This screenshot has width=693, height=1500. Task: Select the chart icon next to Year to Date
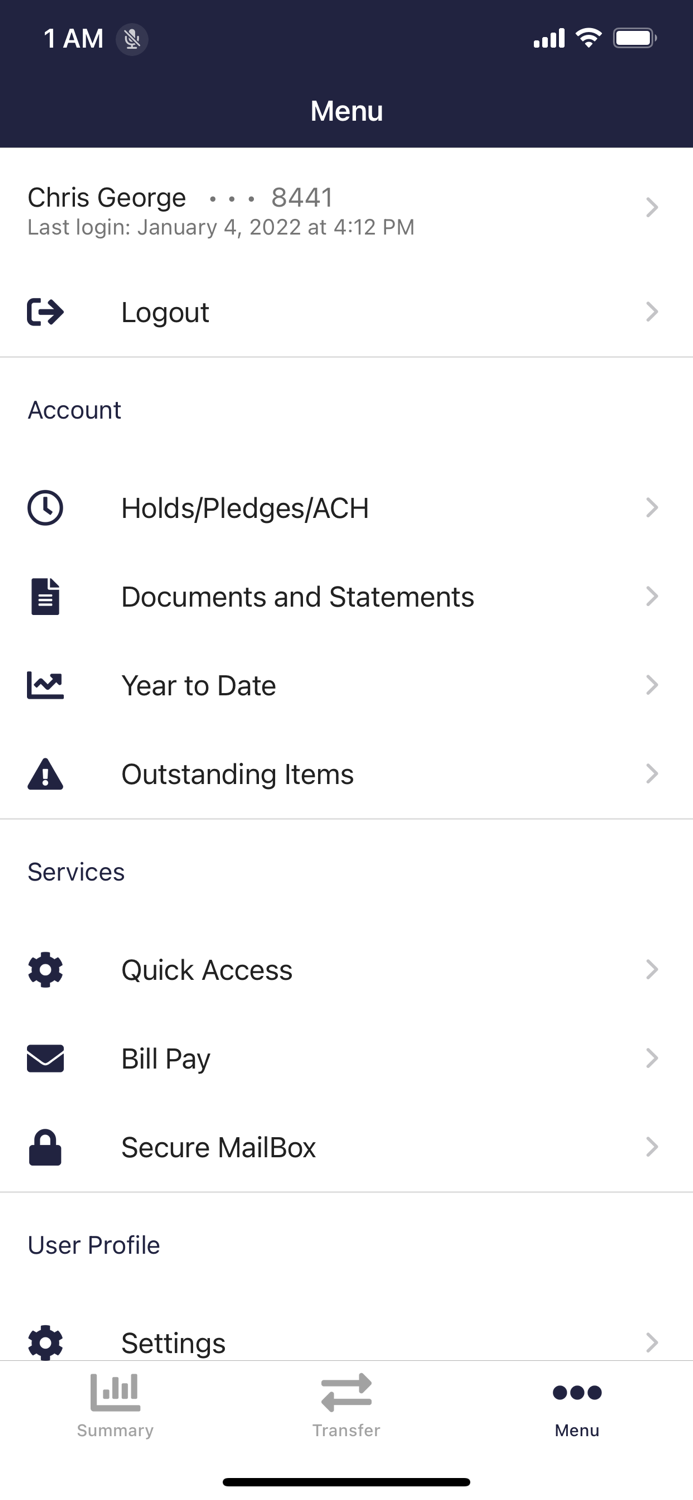coord(45,685)
